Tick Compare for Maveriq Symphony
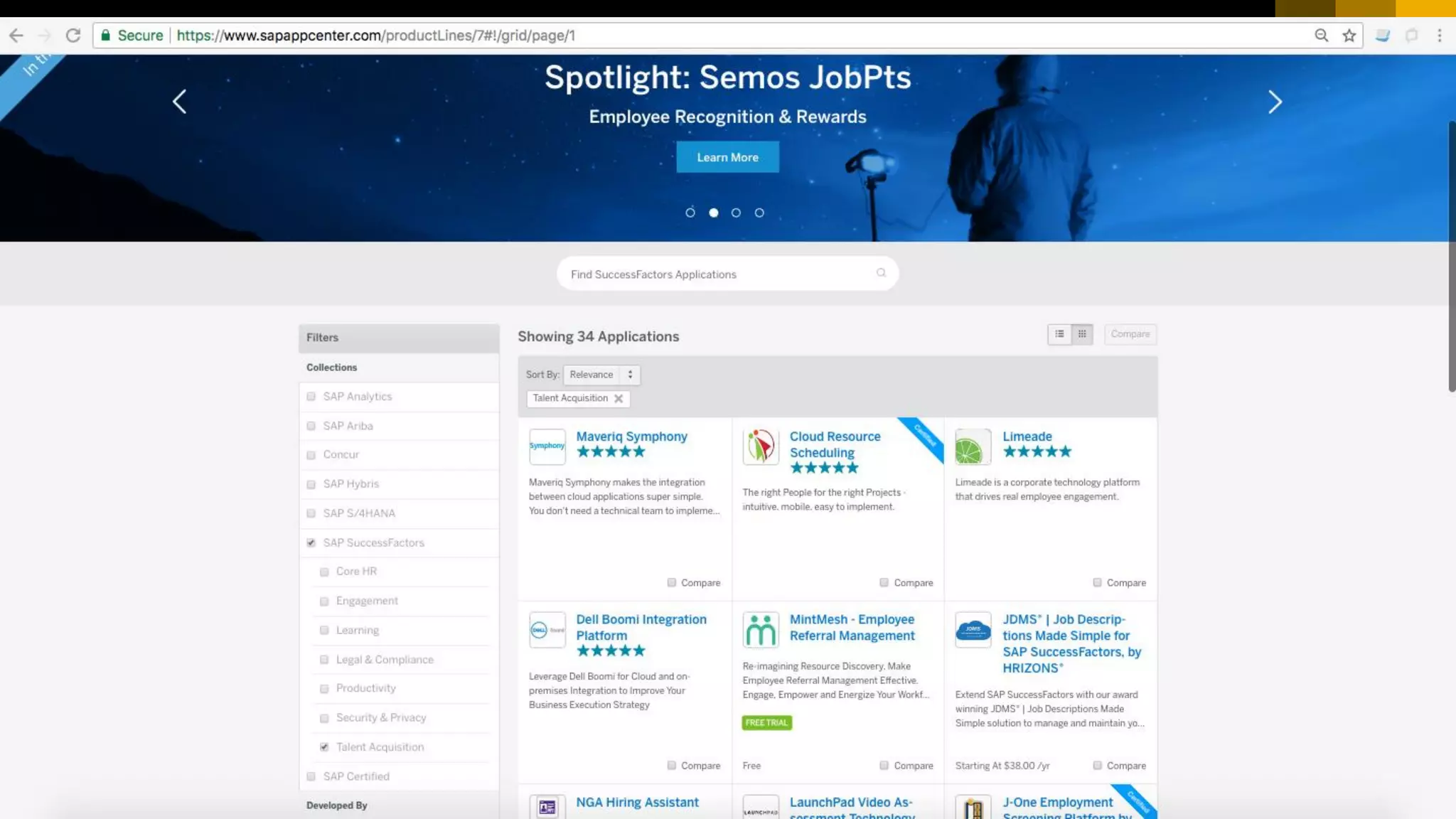Image resolution: width=1456 pixels, height=819 pixels. [x=671, y=583]
